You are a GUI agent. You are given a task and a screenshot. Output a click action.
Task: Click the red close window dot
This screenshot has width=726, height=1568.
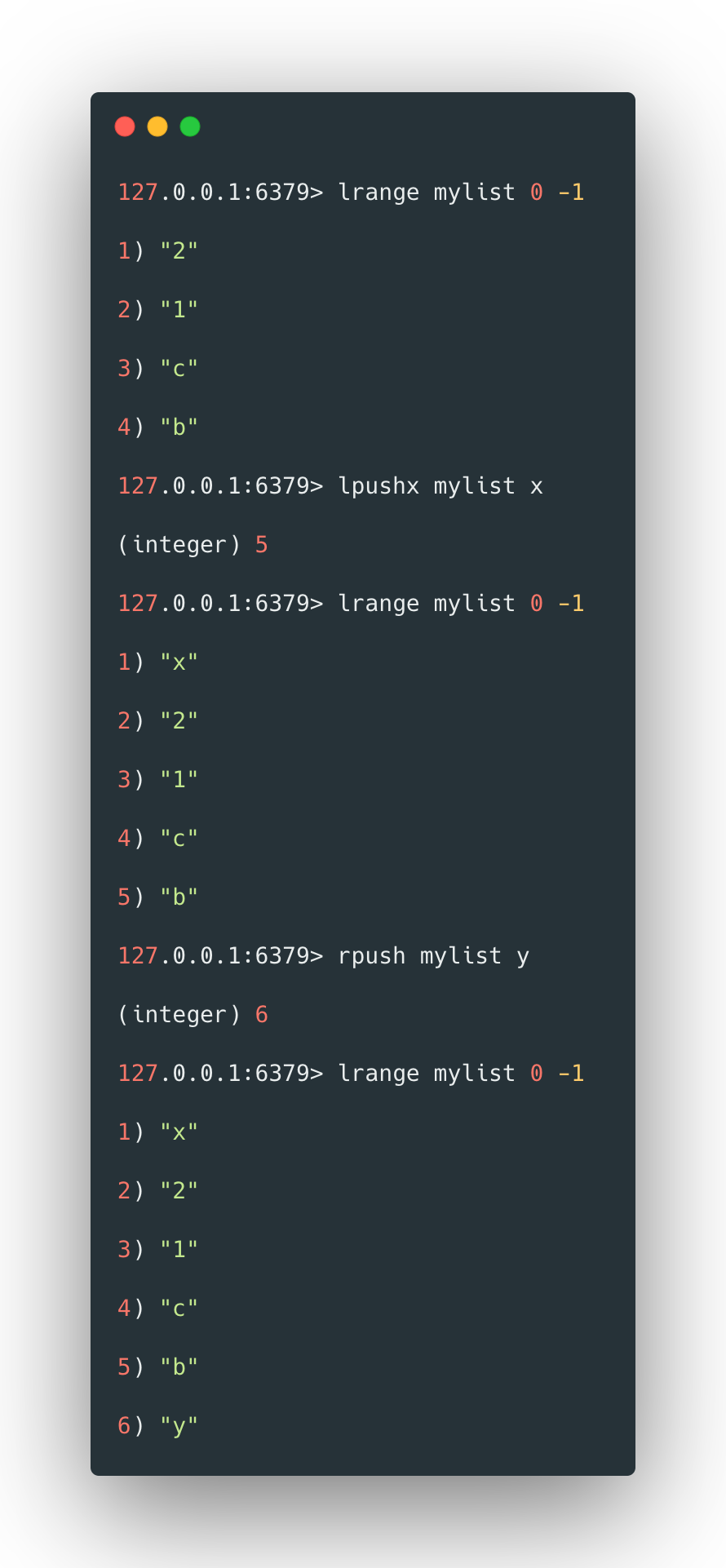(125, 126)
